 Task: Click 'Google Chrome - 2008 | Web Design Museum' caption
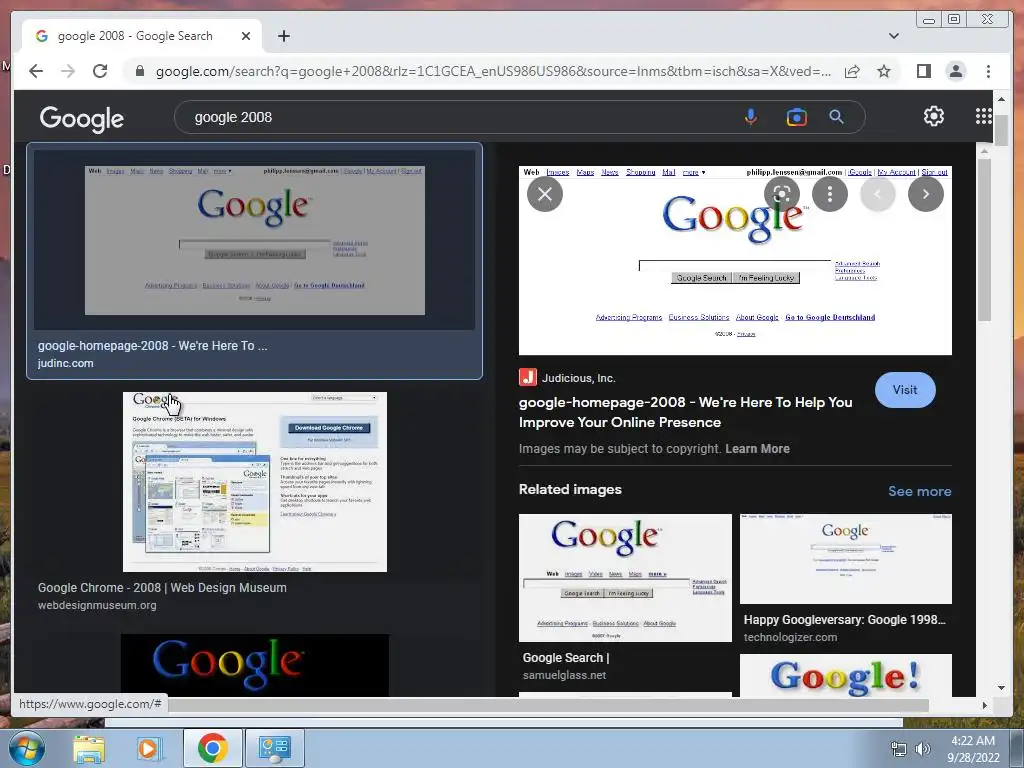click(162, 588)
